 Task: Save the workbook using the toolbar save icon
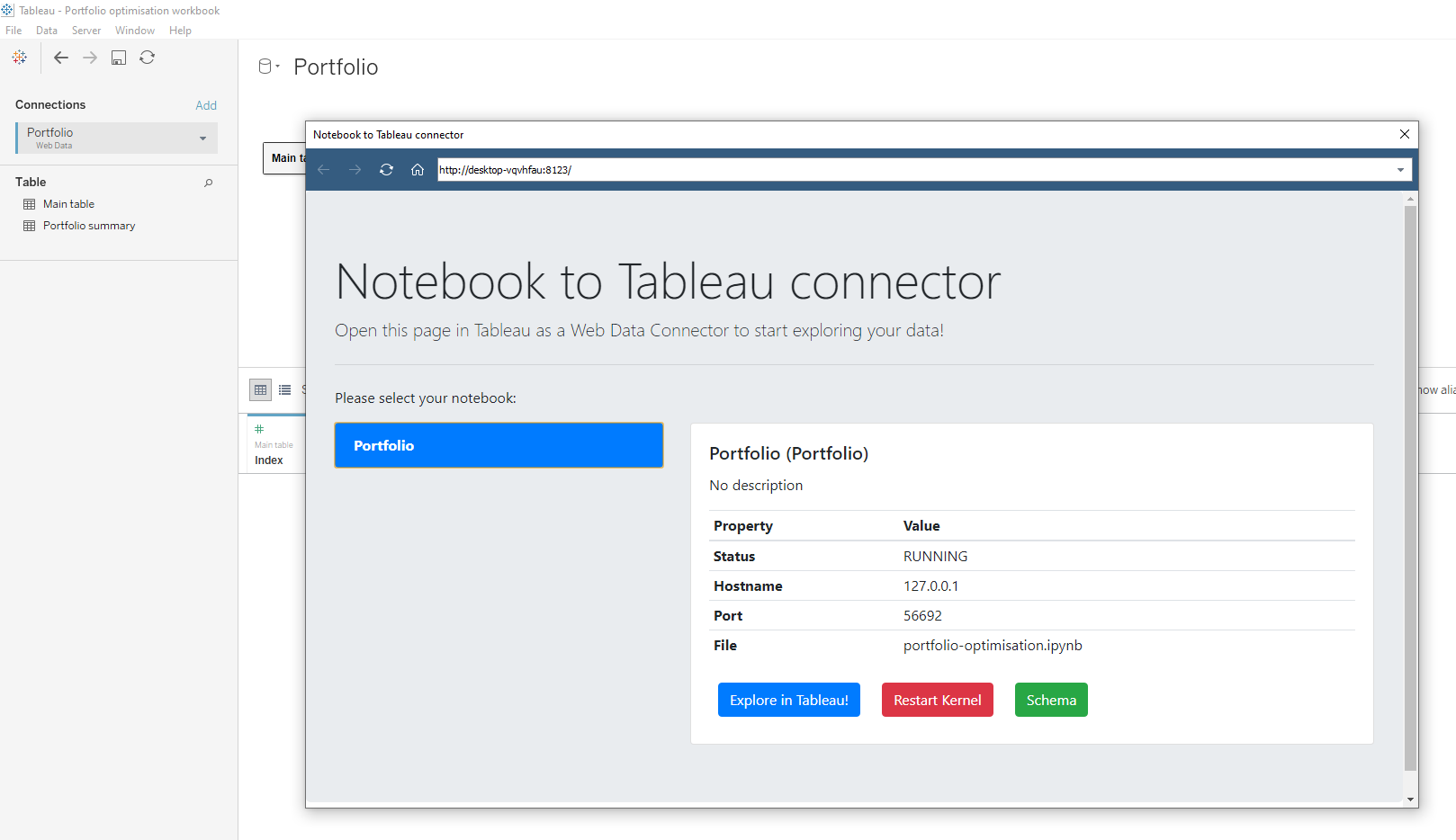[x=119, y=58]
